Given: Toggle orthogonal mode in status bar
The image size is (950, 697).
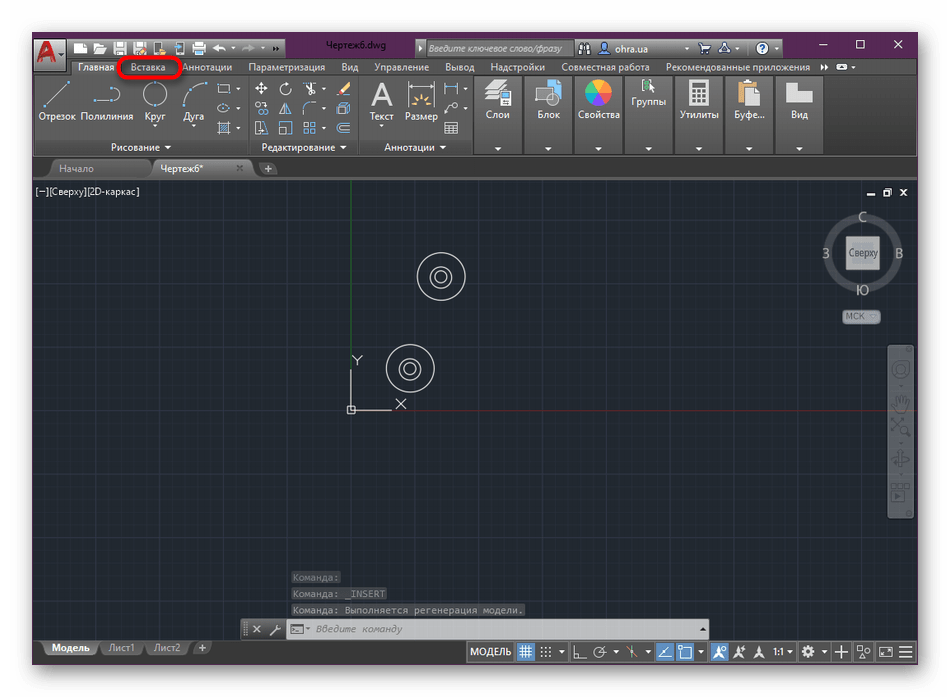Looking at the screenshot, I should click(x=580, y=652).
